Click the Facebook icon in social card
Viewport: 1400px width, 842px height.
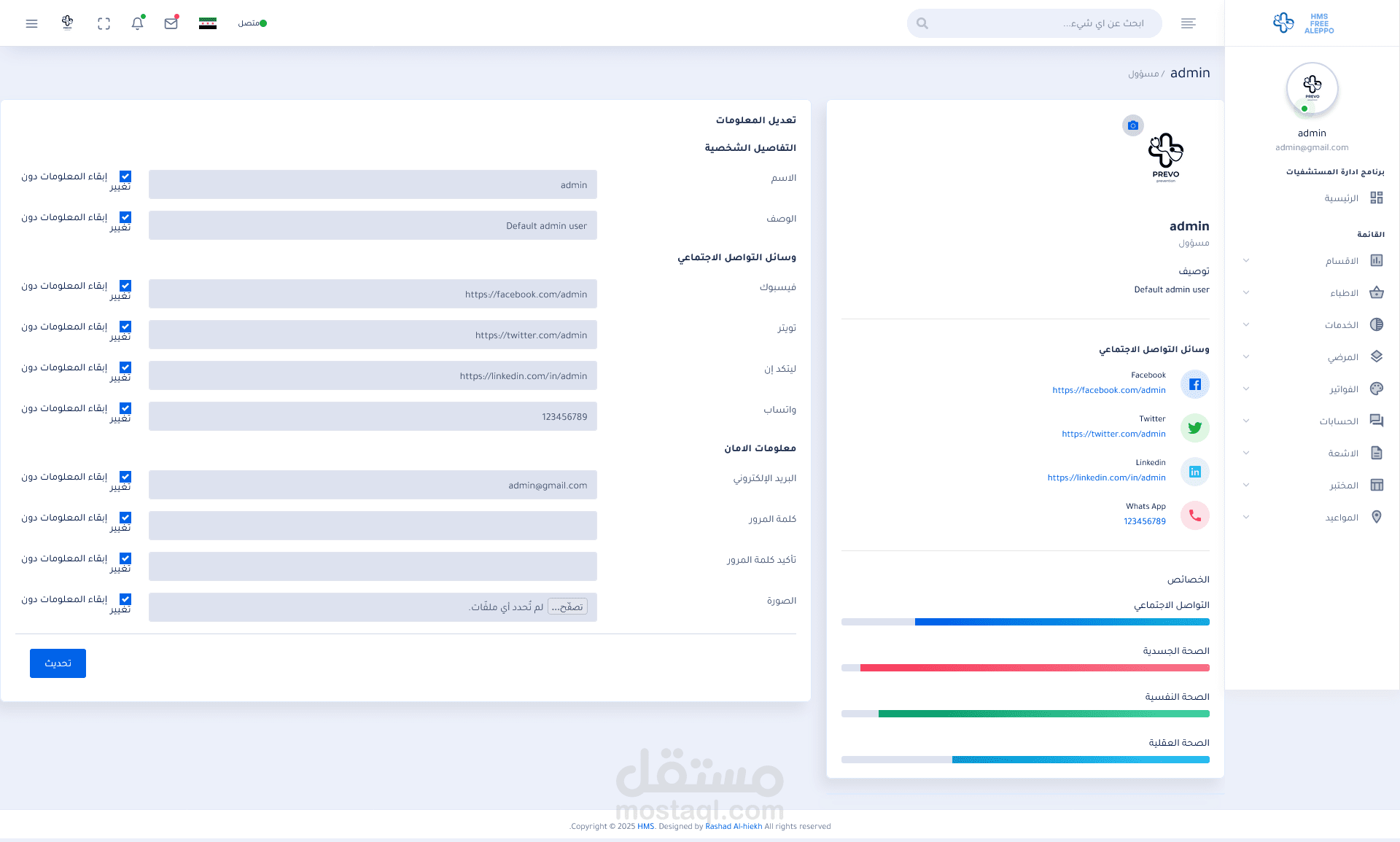tap(1194, 384)
